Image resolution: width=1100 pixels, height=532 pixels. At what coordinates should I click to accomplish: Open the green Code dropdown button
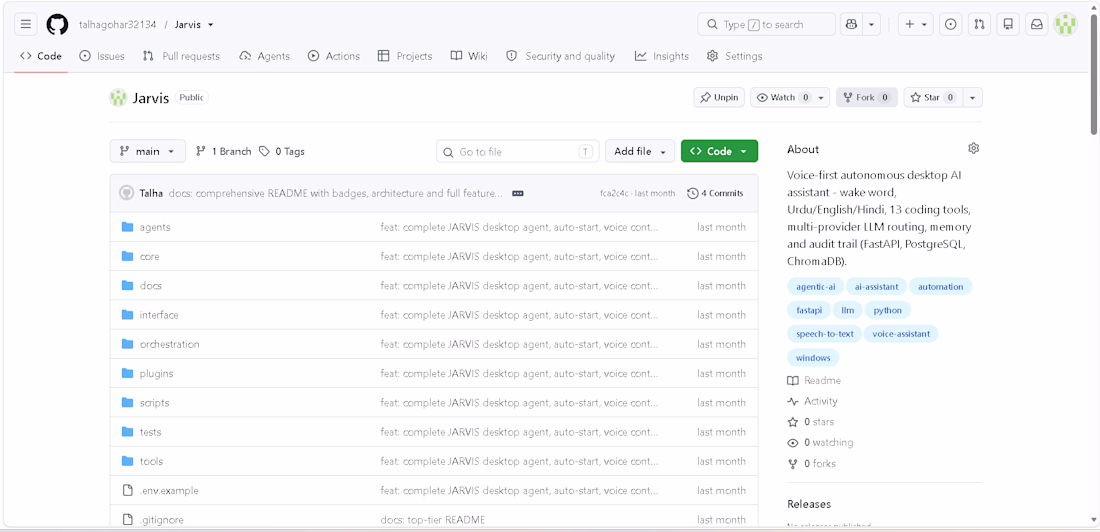click(719, 151)
